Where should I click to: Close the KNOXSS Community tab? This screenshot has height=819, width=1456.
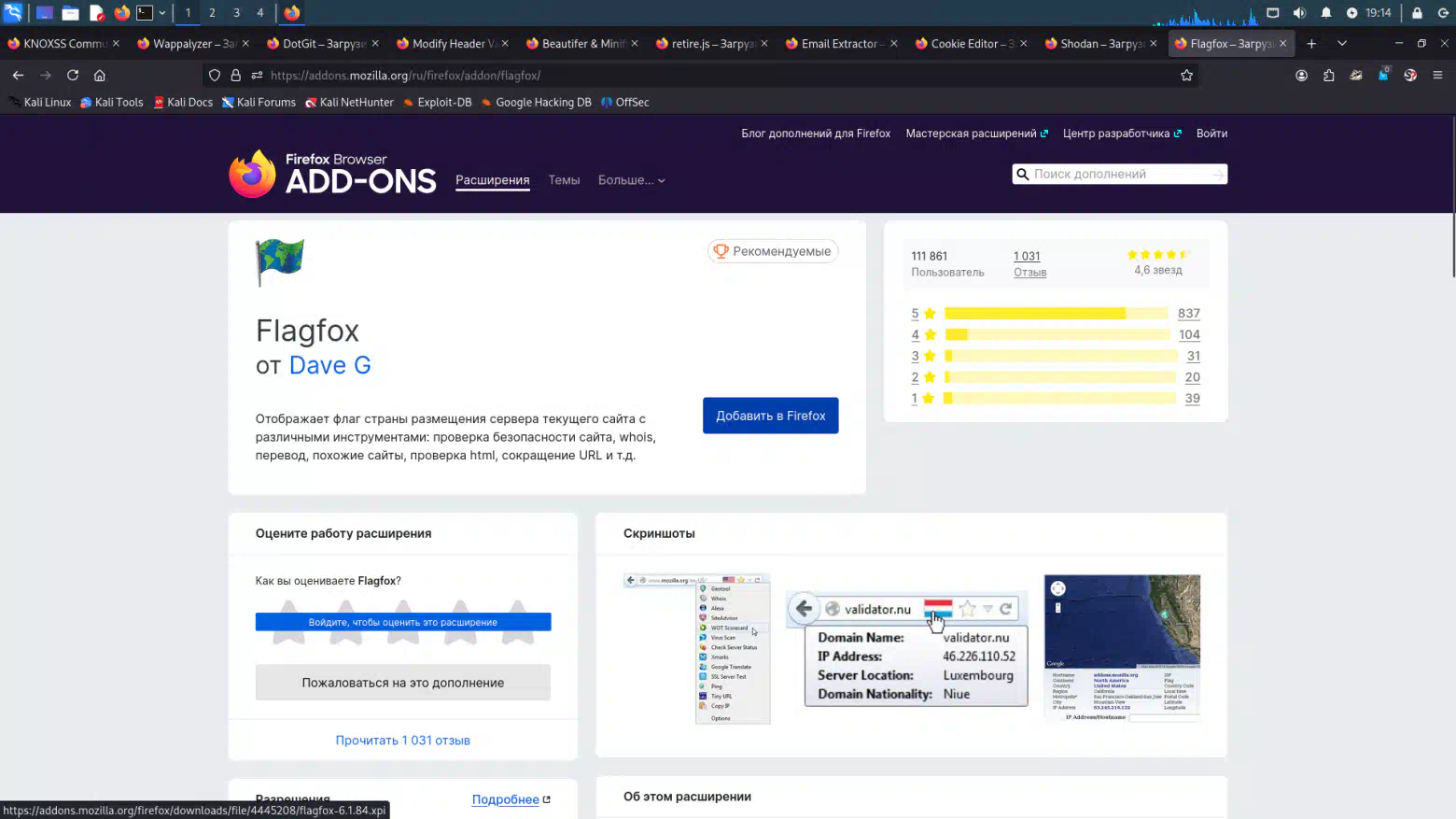click(x=116, y=44)
